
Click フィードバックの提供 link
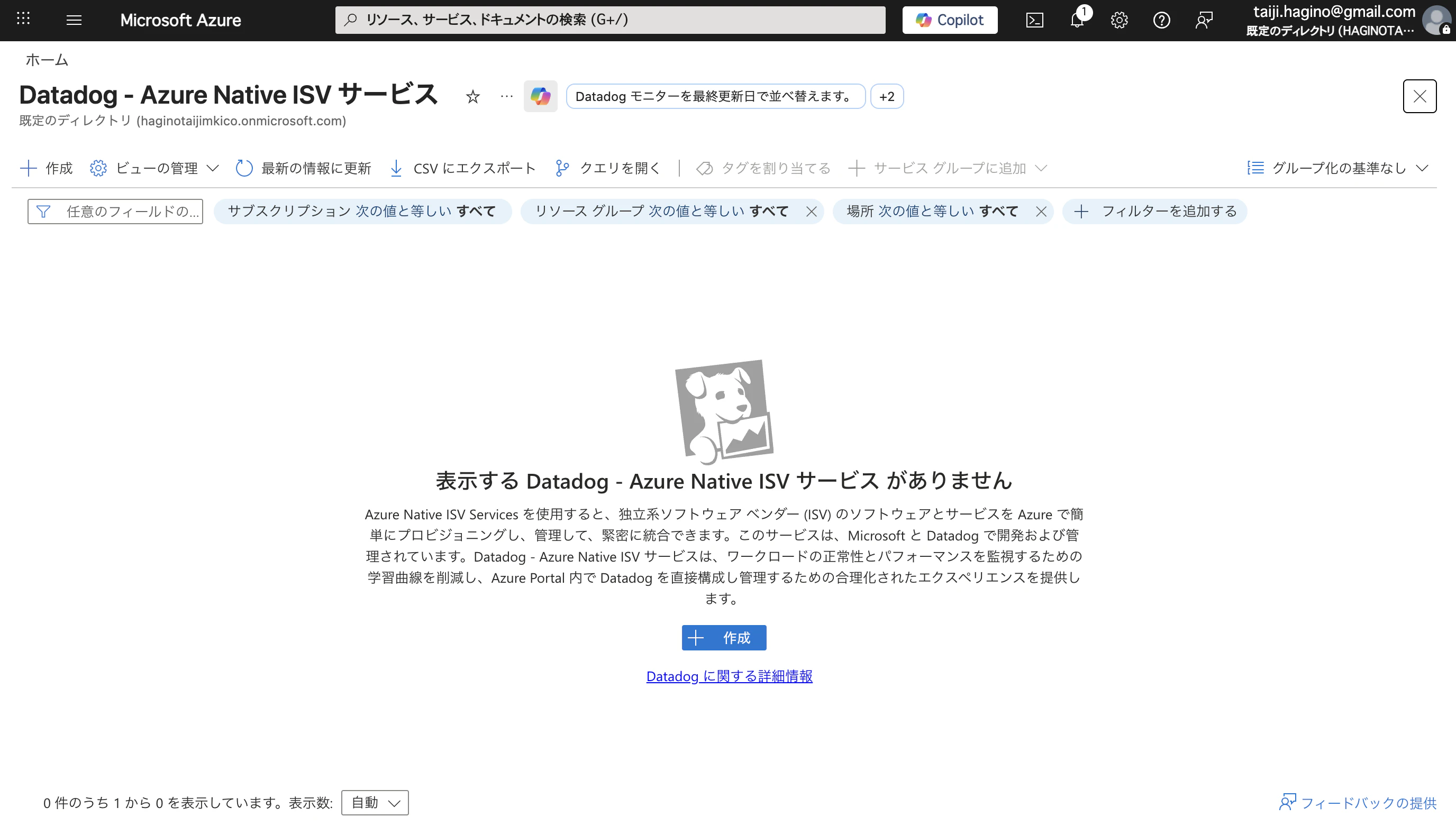tap(1357, 803)
